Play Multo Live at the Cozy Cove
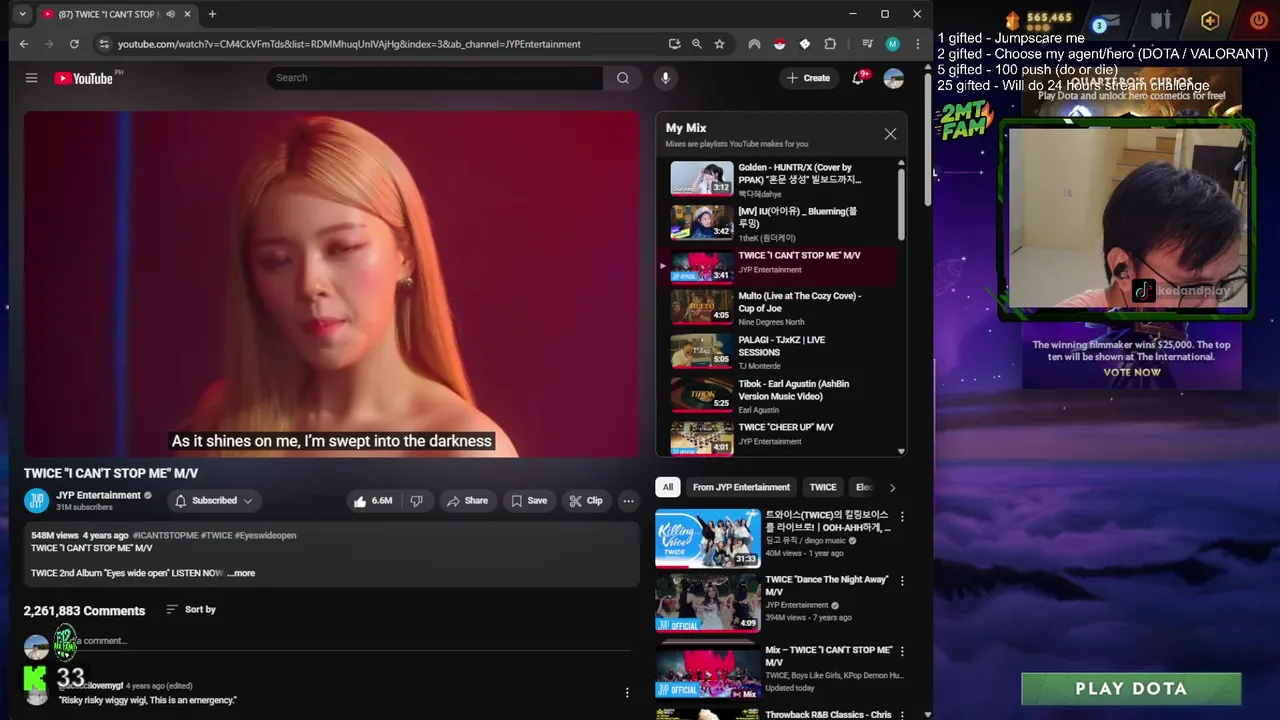 [780, 308]
